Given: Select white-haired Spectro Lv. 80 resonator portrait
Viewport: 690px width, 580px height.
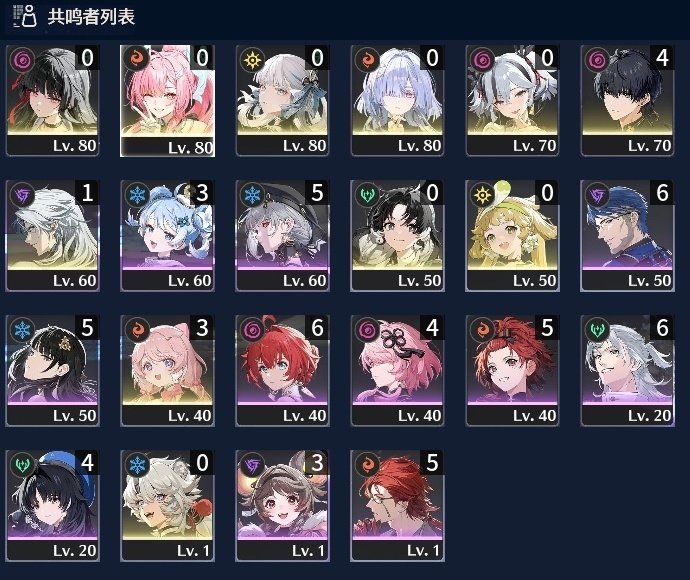Looking at the screenshot, I should point(283,101).
